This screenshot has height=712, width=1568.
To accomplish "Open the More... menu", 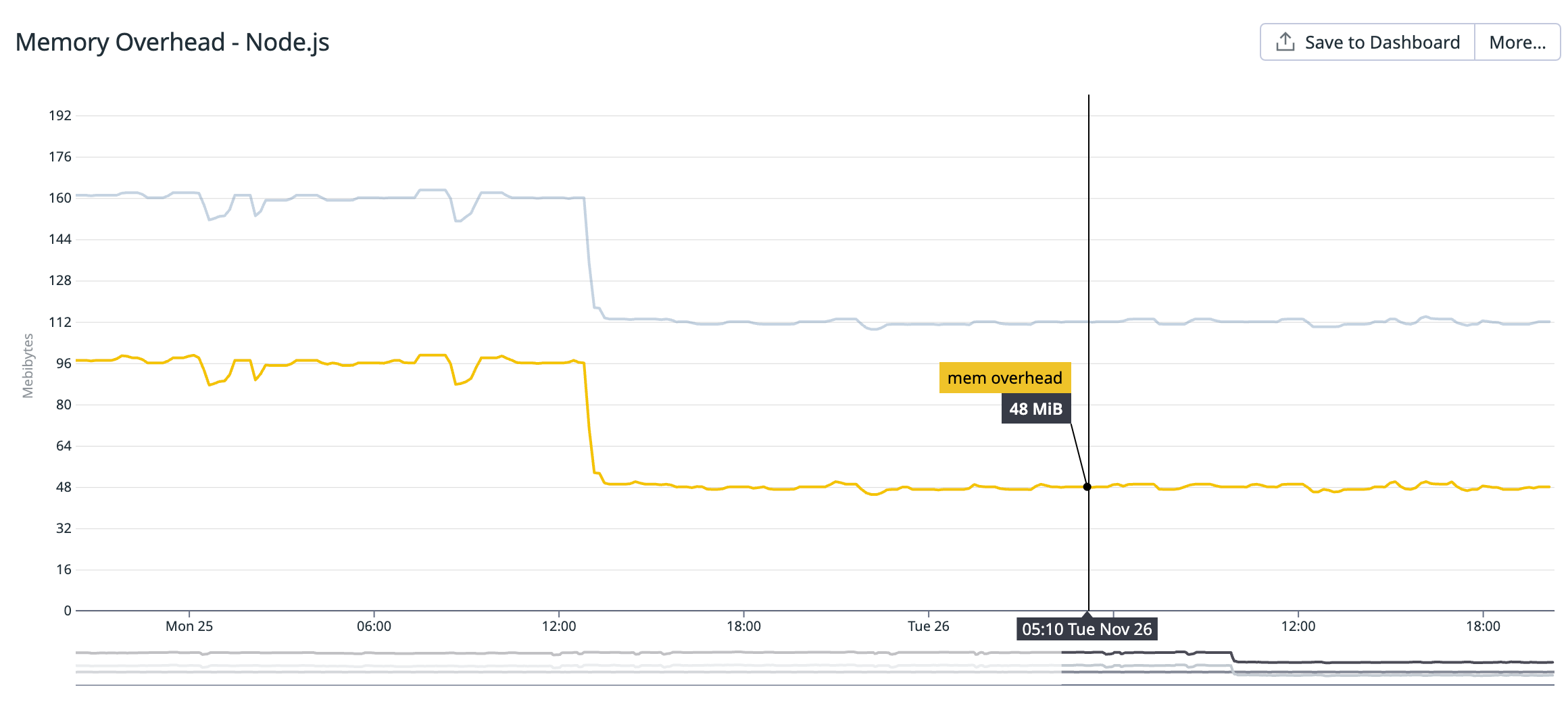I will tap(1517, 43).
